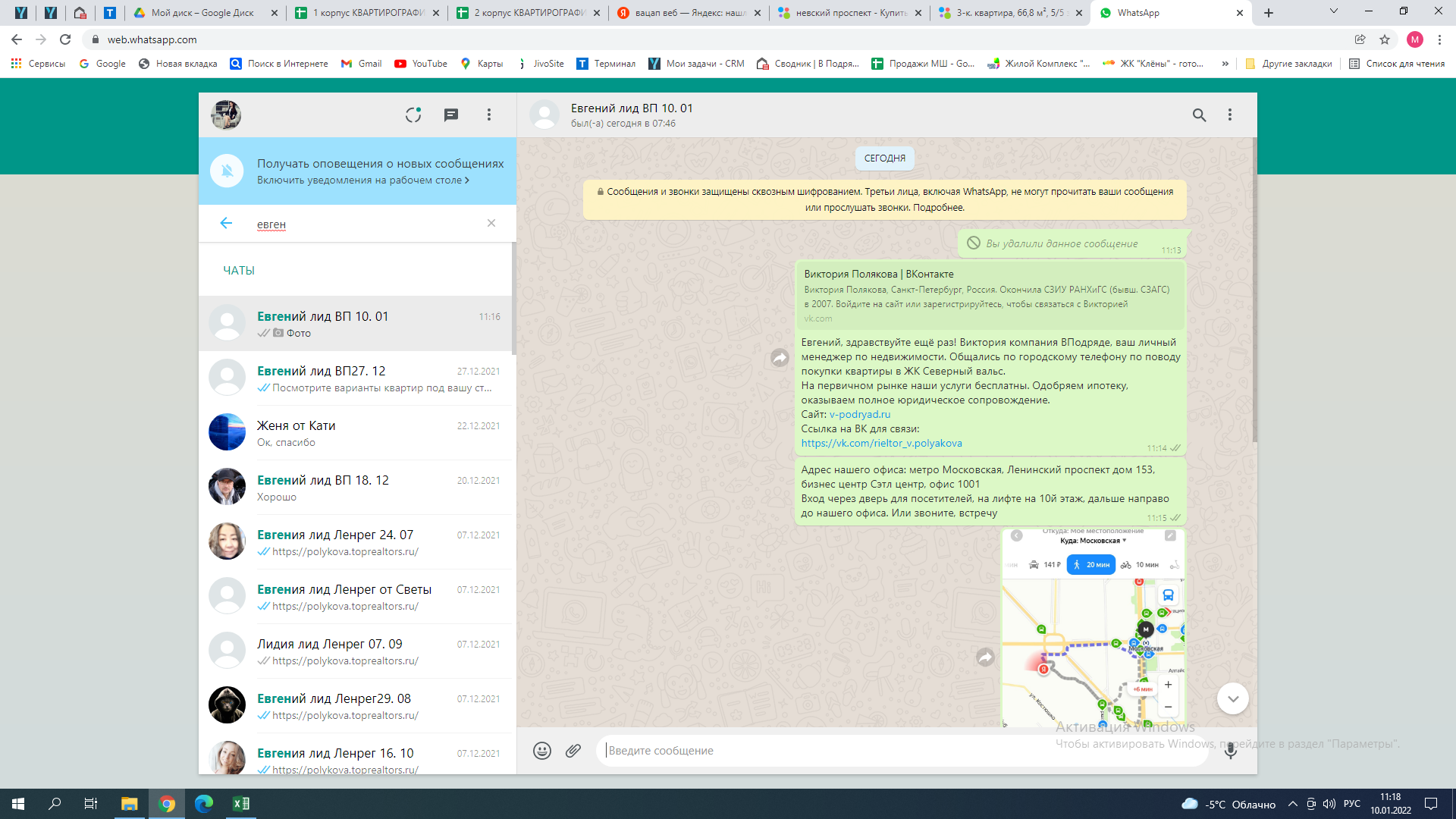Search within the conversation
The image size is (1456, 819).
(1199, 115)
